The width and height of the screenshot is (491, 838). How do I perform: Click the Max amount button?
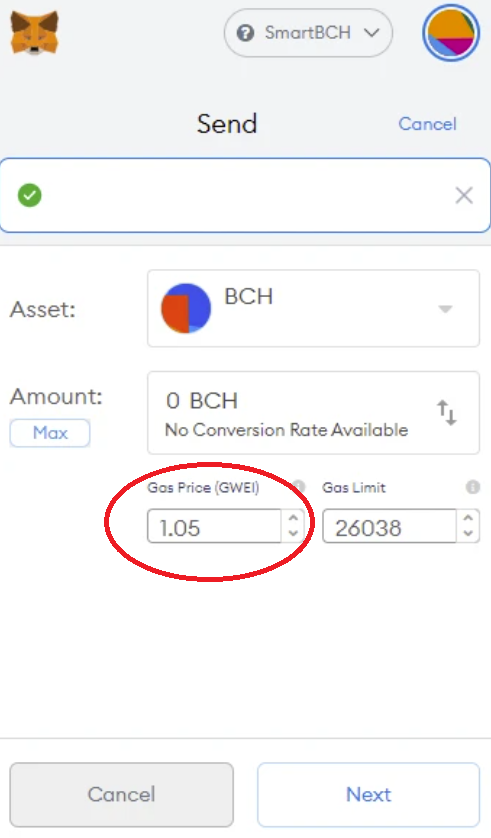tap(50, 433)
